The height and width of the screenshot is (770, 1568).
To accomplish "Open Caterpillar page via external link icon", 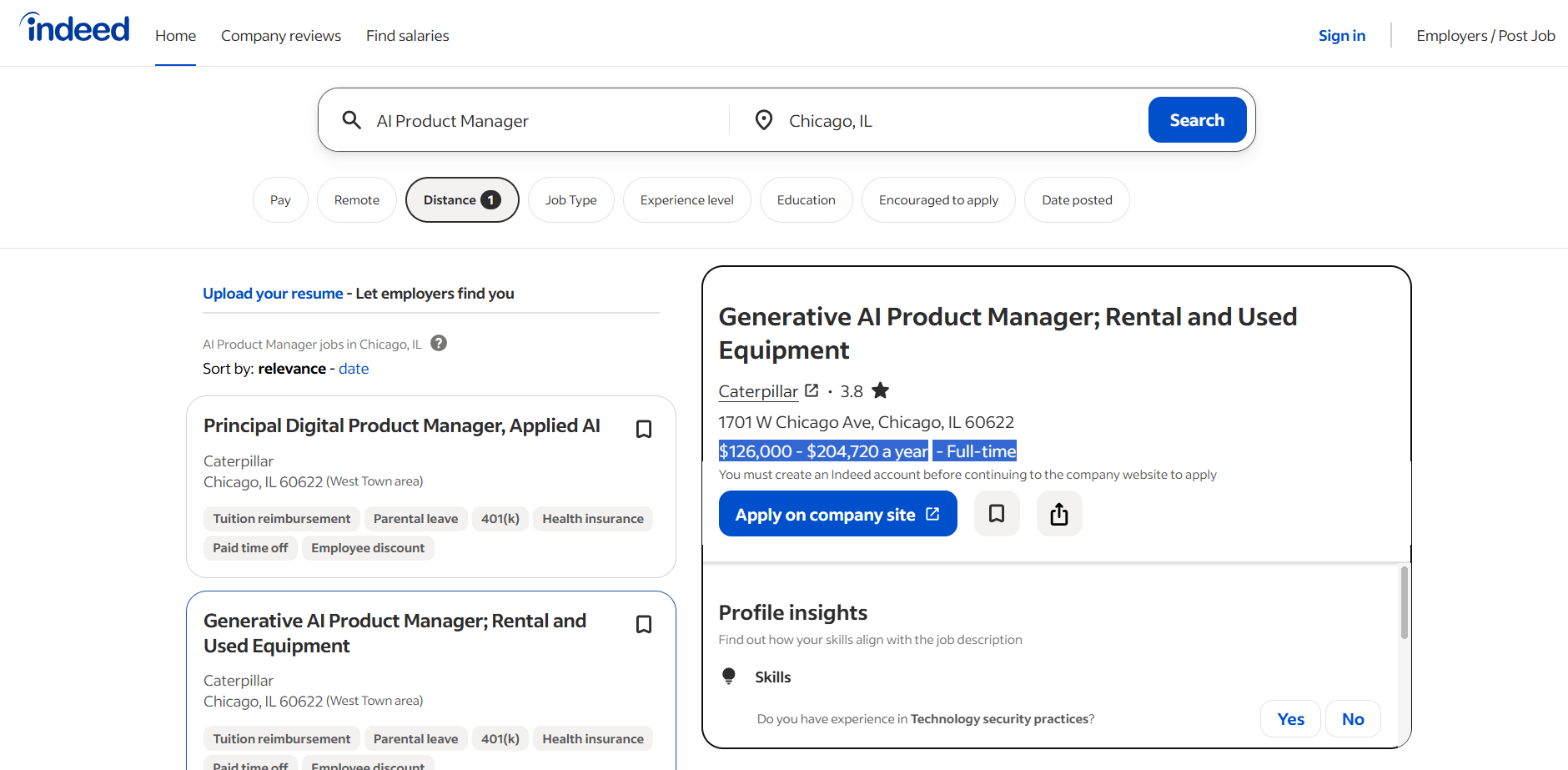I will (x=812, y=390).
